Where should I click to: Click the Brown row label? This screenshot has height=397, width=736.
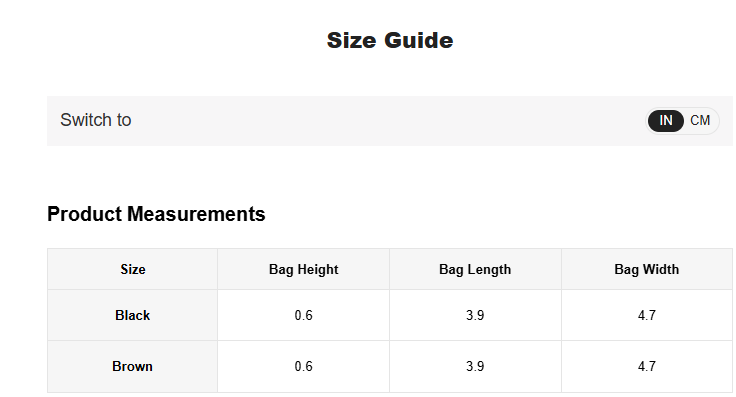(x=132, y=366)
